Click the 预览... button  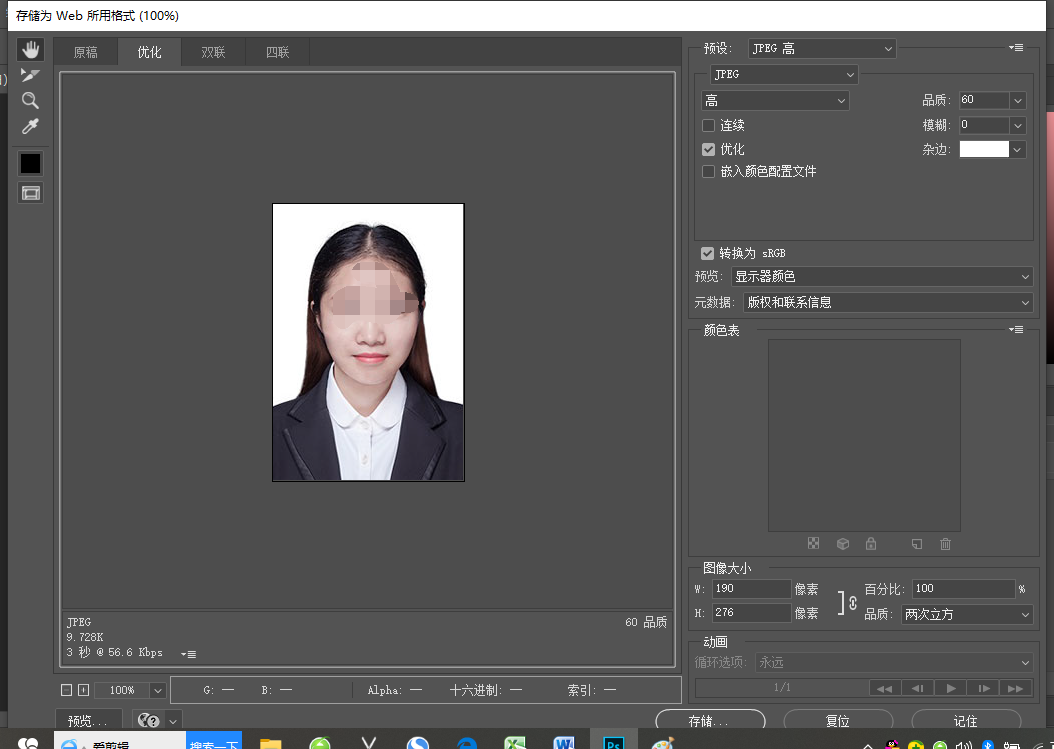click(88, 720)
